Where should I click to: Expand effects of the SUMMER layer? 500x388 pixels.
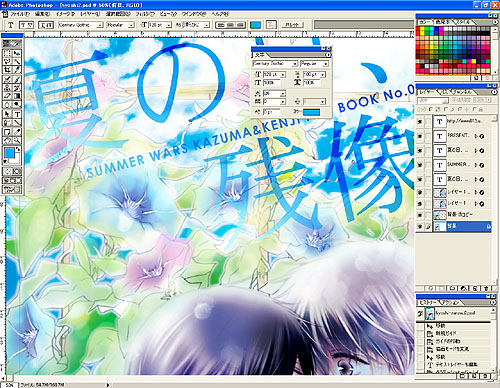[476, 165]
